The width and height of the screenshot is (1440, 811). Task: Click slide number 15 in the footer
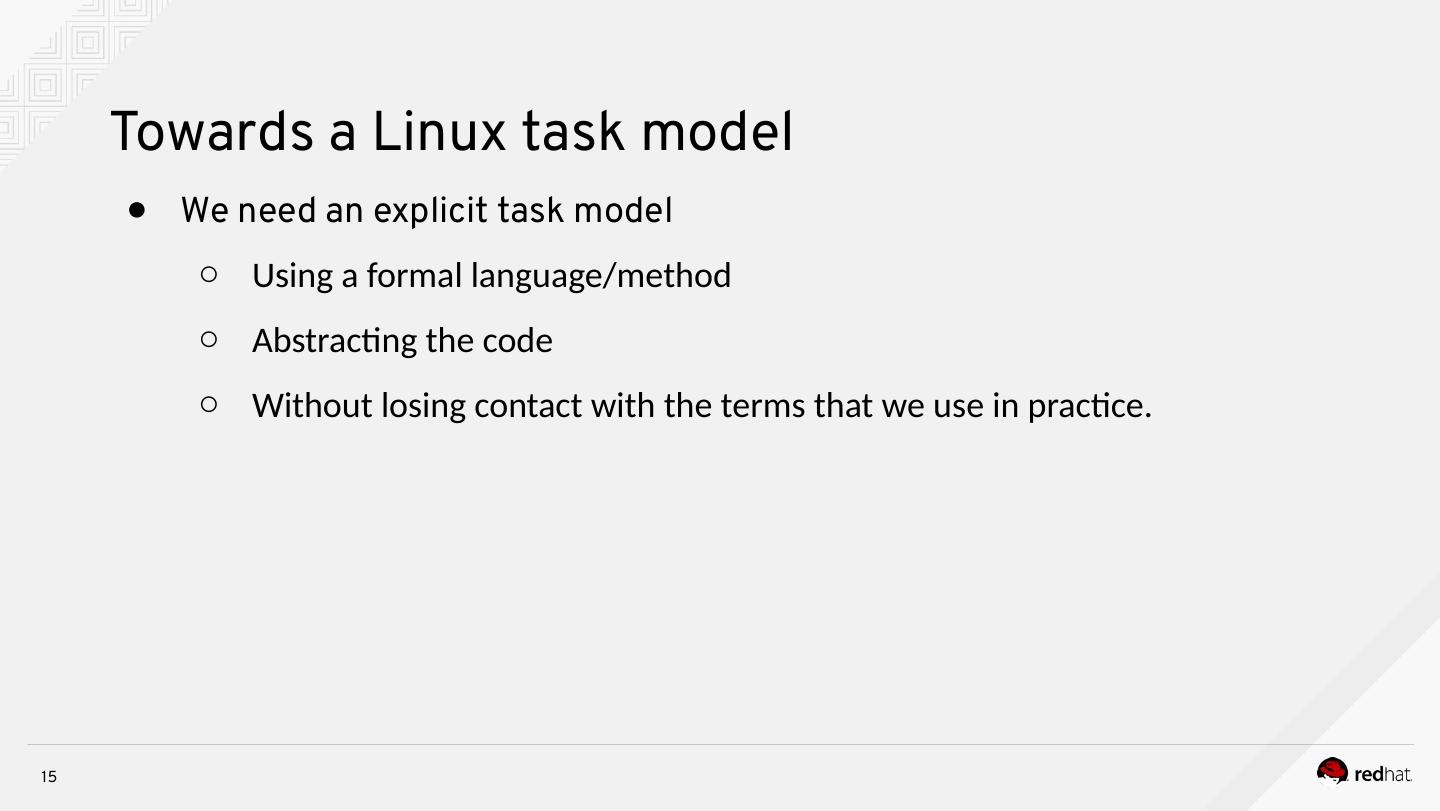coord(49,777)
